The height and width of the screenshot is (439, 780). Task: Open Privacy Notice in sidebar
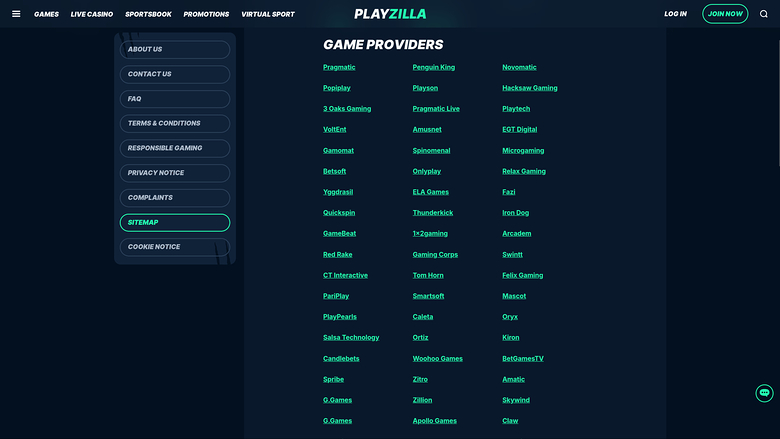[175, 173]
